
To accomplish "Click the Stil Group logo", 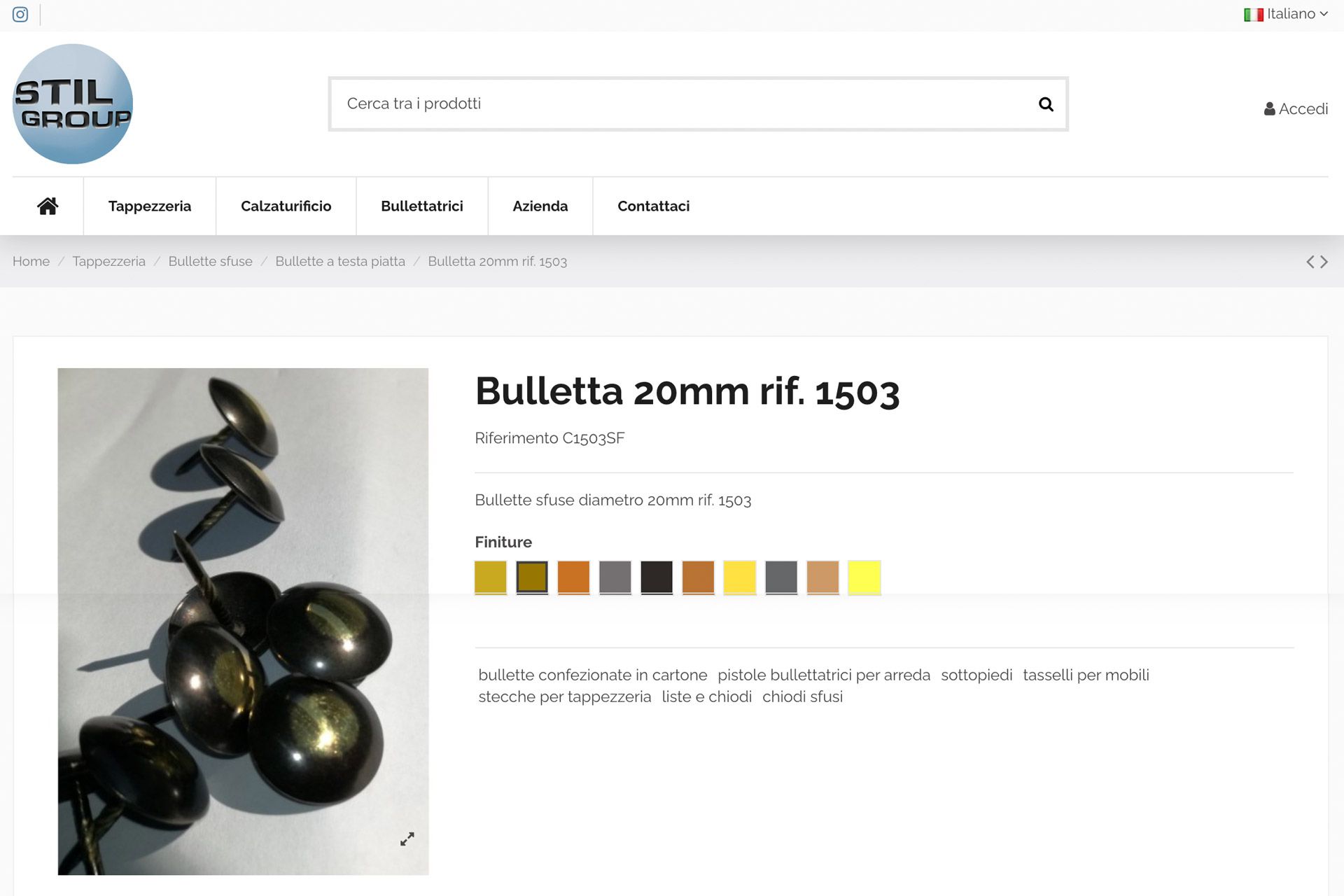I will coord(73,104).
